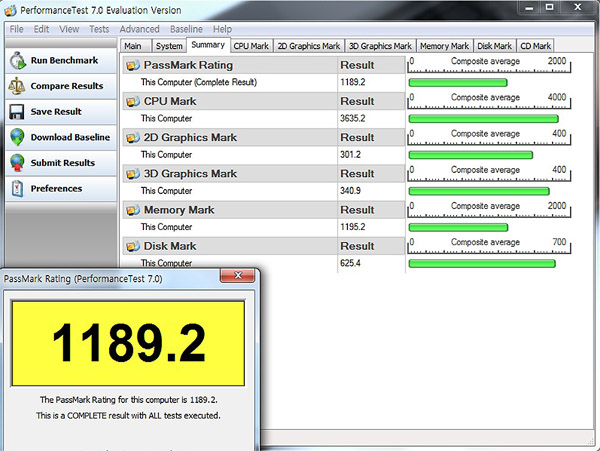Switch to the System tab

pos(169,46)
